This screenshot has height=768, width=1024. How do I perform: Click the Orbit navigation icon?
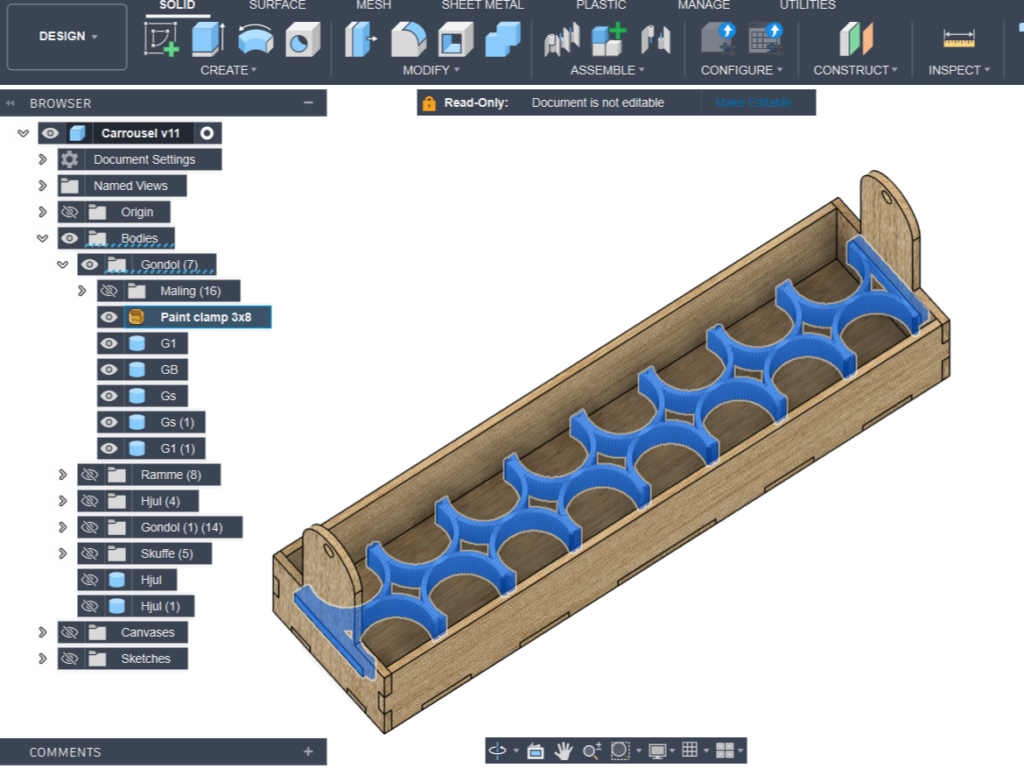(497, 750)
